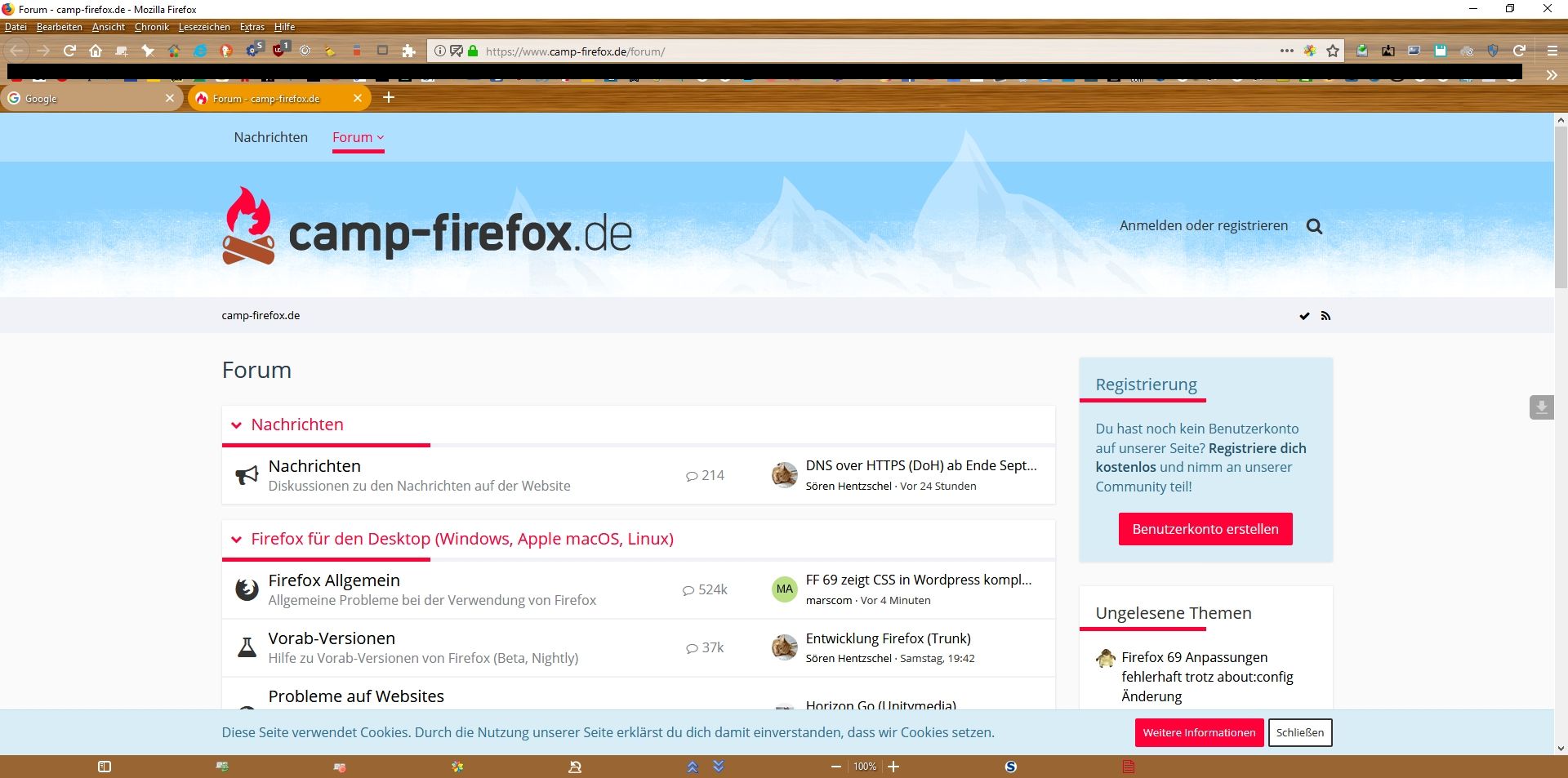The width and height of the screenshot is (1568, 778).
Task: Click the grey download arrow side button
Action: [1541, 407]
